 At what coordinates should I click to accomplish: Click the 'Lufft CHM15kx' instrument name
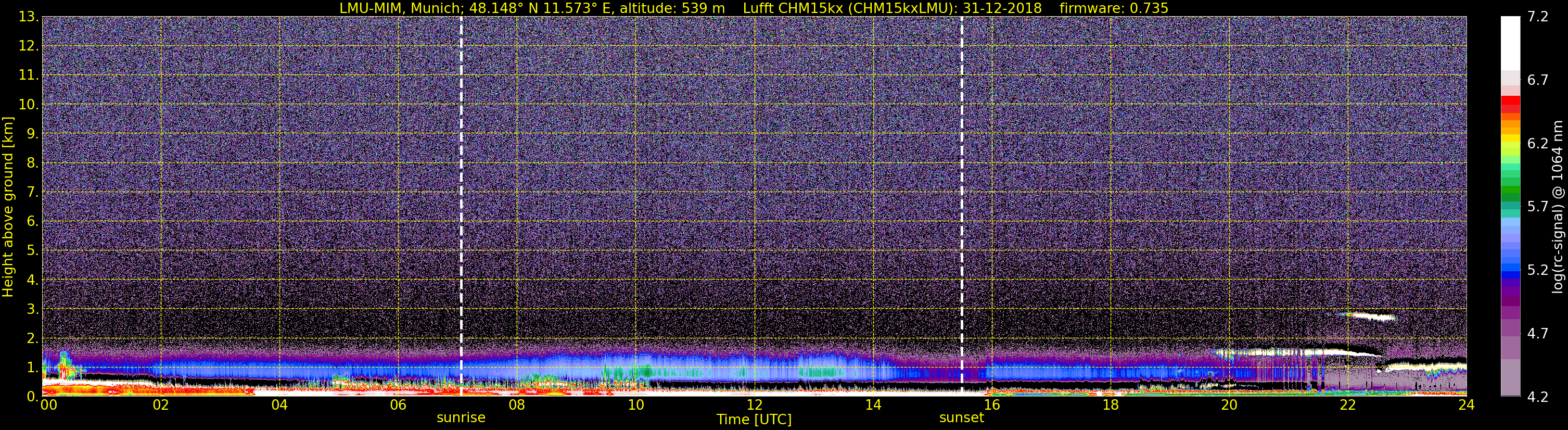(x=793, y=8)
